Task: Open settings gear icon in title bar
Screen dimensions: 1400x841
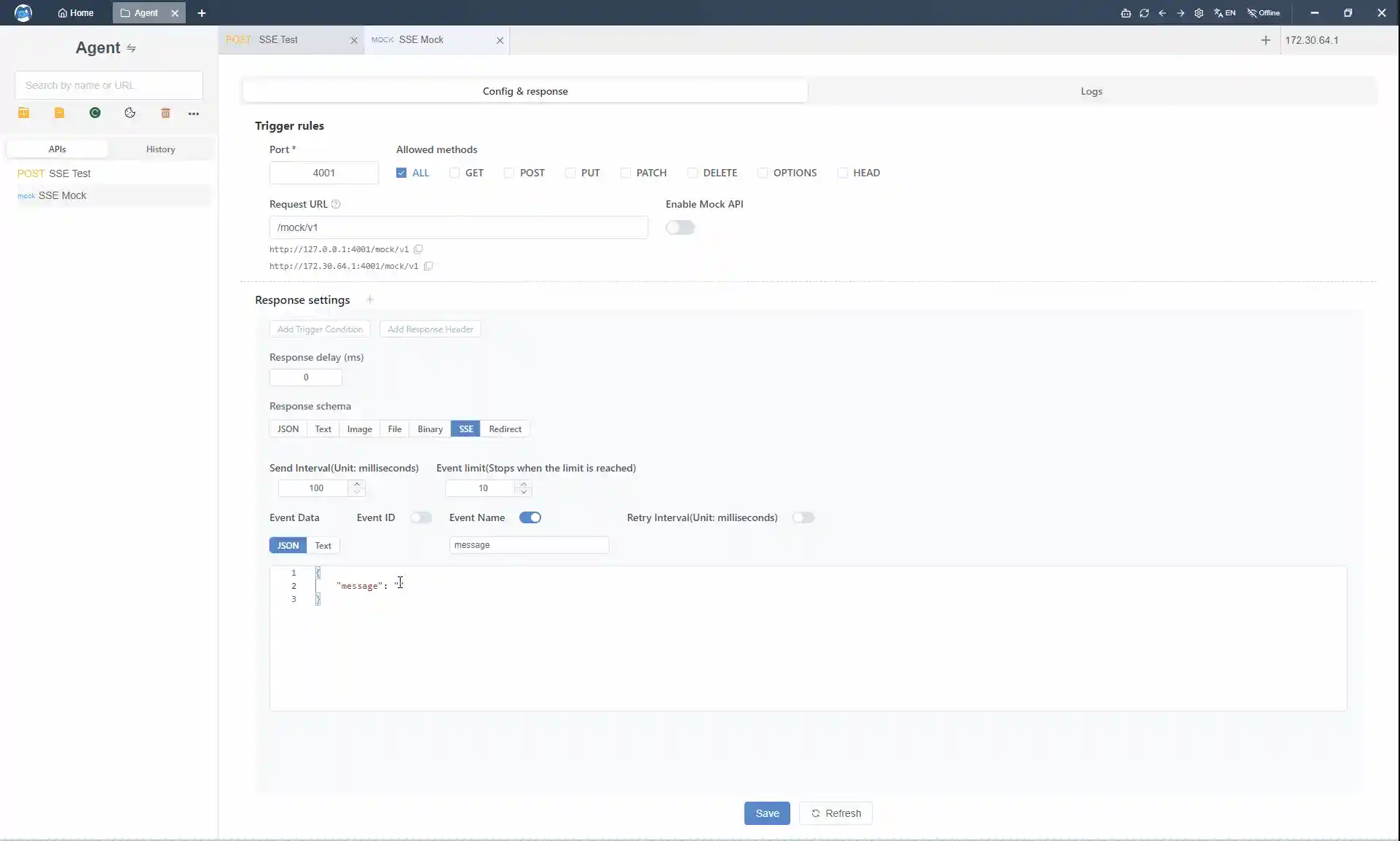Action: [x=1198, y=13]
